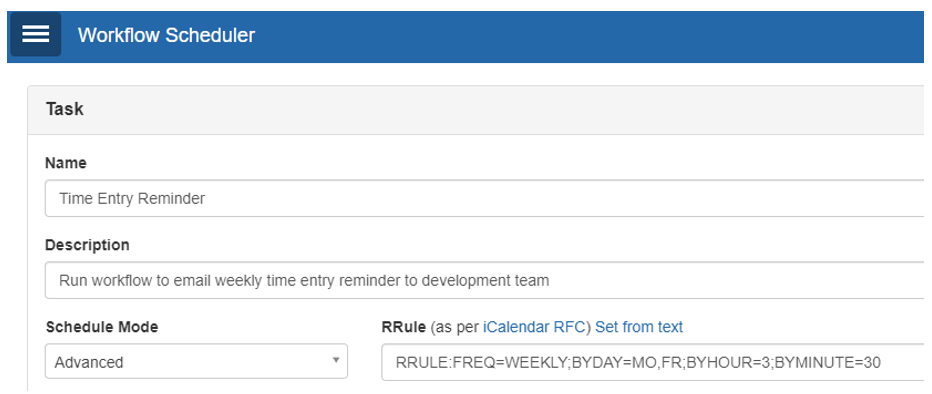Viewport: 932px width, 394px height.
Task: Focus the Description text field
Action: click(x=484, y=280)
